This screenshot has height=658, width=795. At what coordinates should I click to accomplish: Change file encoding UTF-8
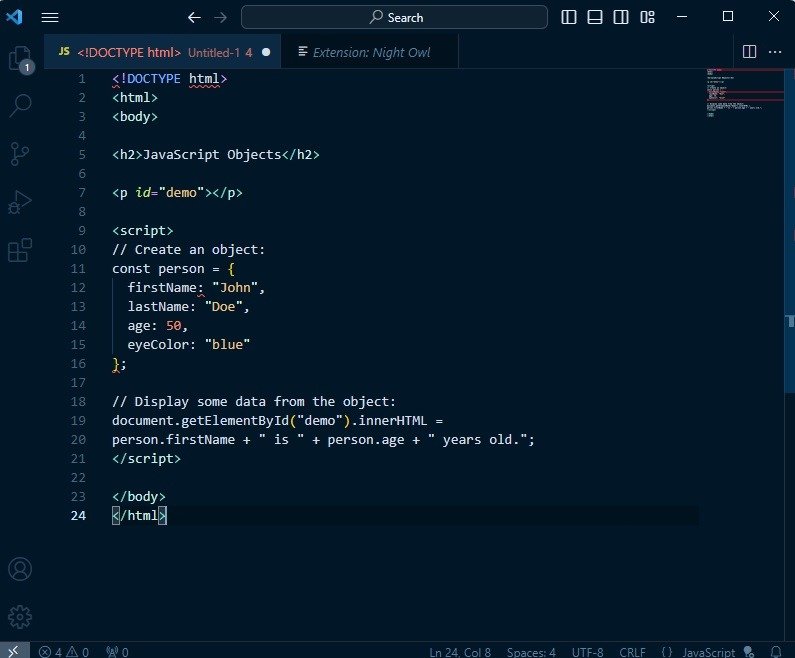(x=587, y=652)
